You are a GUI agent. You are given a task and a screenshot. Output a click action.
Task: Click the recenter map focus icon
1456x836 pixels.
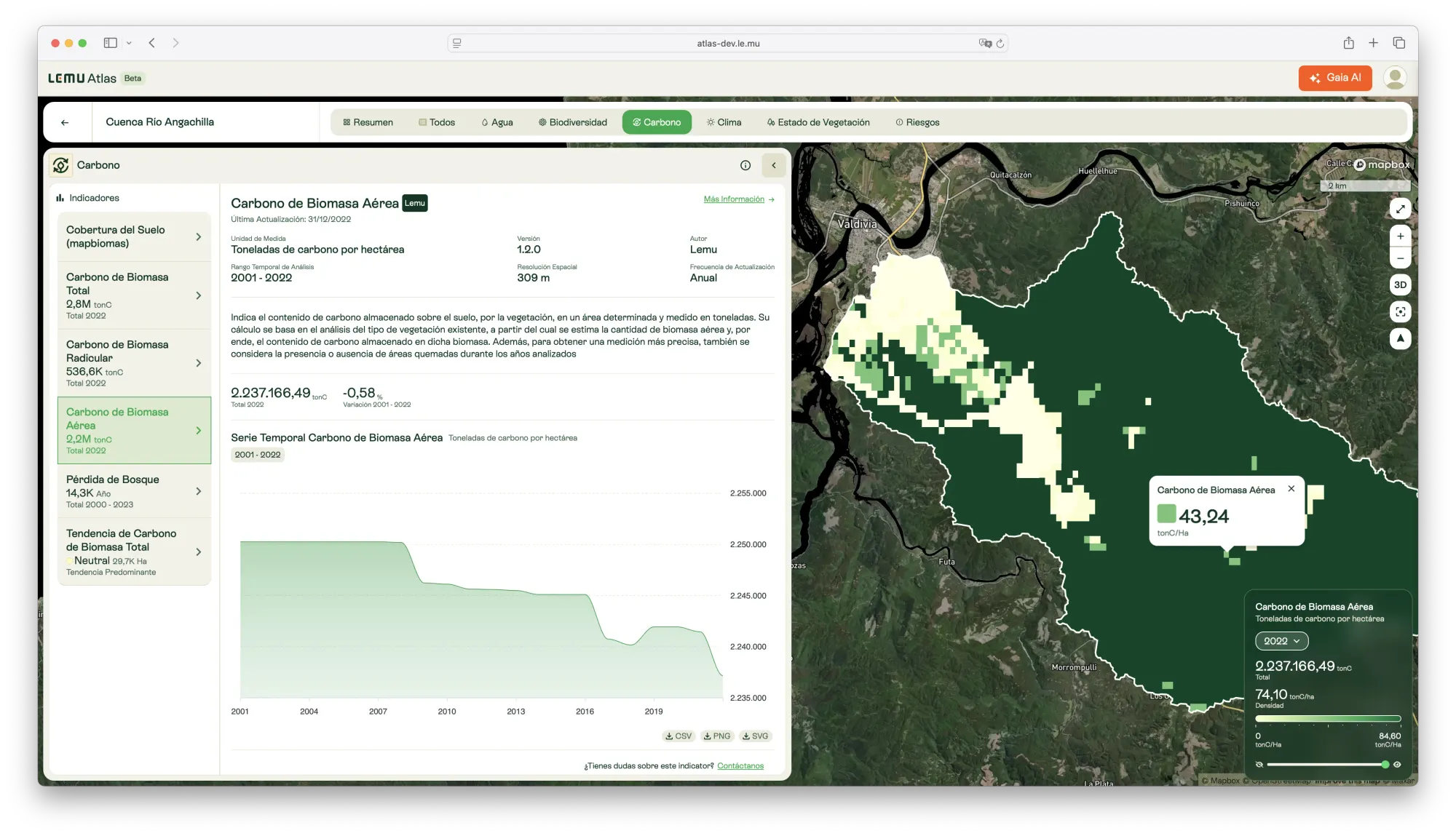pyautogui.click(x=1400, y=312)
